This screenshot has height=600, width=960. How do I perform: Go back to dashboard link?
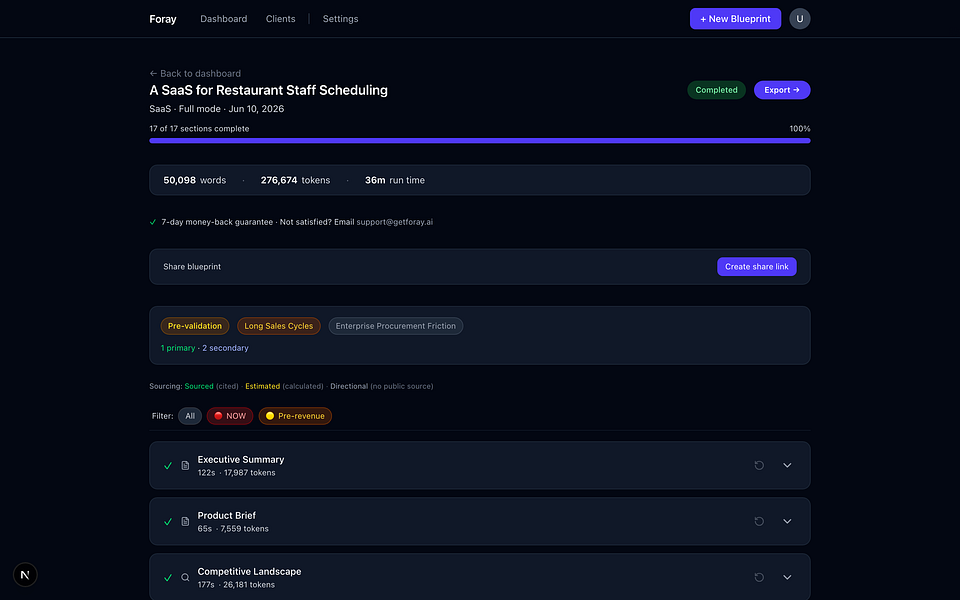[x=195, y=73]
